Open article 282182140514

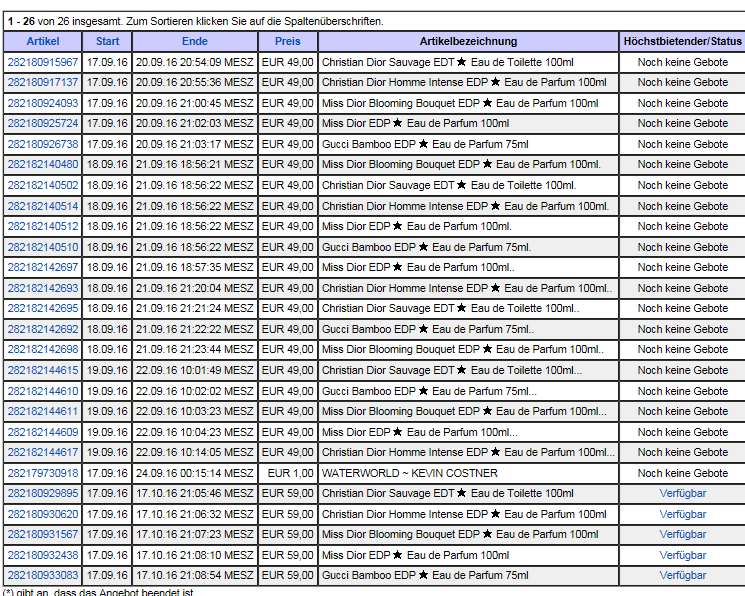[43, 206]
